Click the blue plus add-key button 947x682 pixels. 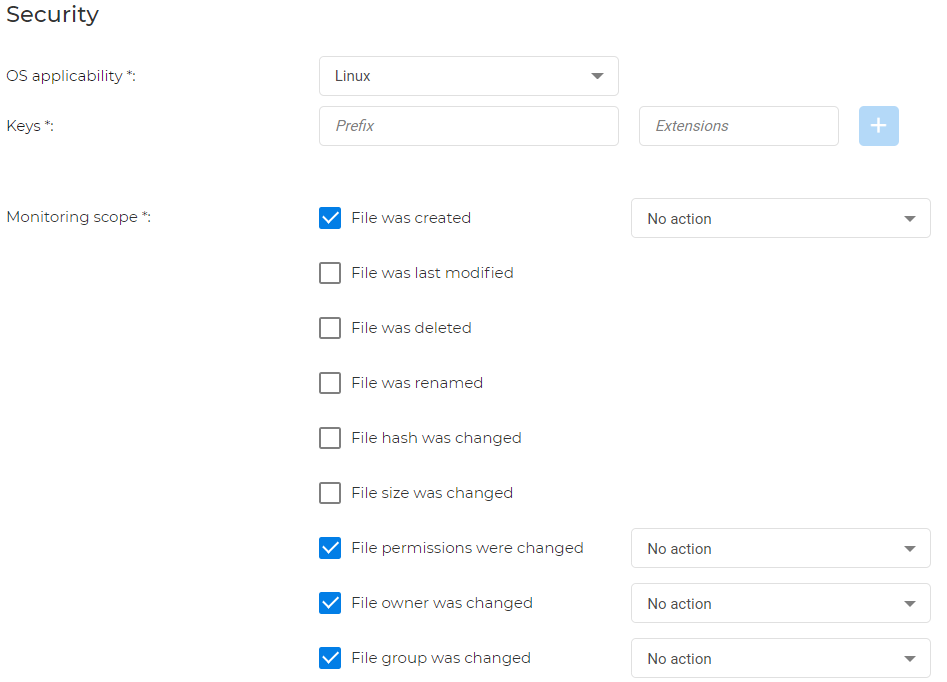click(878, 126)
